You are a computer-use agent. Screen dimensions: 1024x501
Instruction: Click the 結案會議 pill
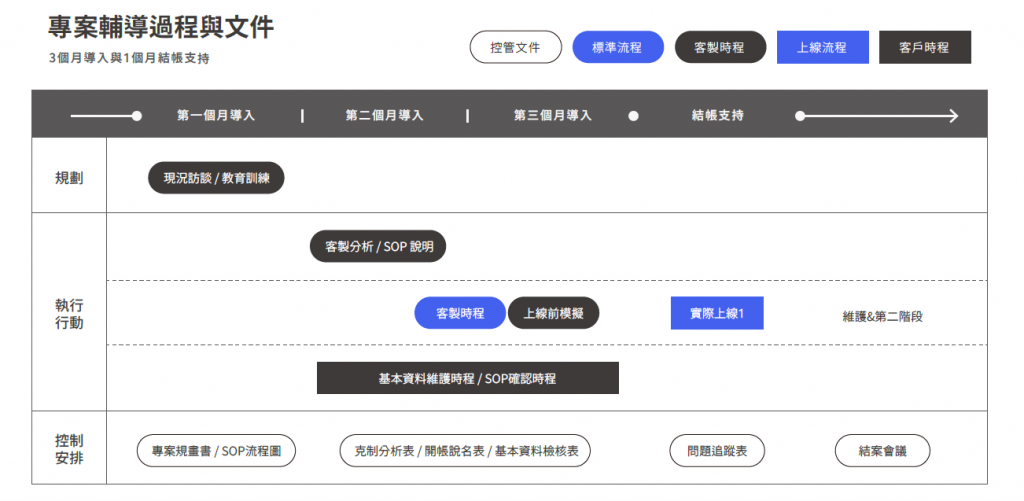(882, 451)
